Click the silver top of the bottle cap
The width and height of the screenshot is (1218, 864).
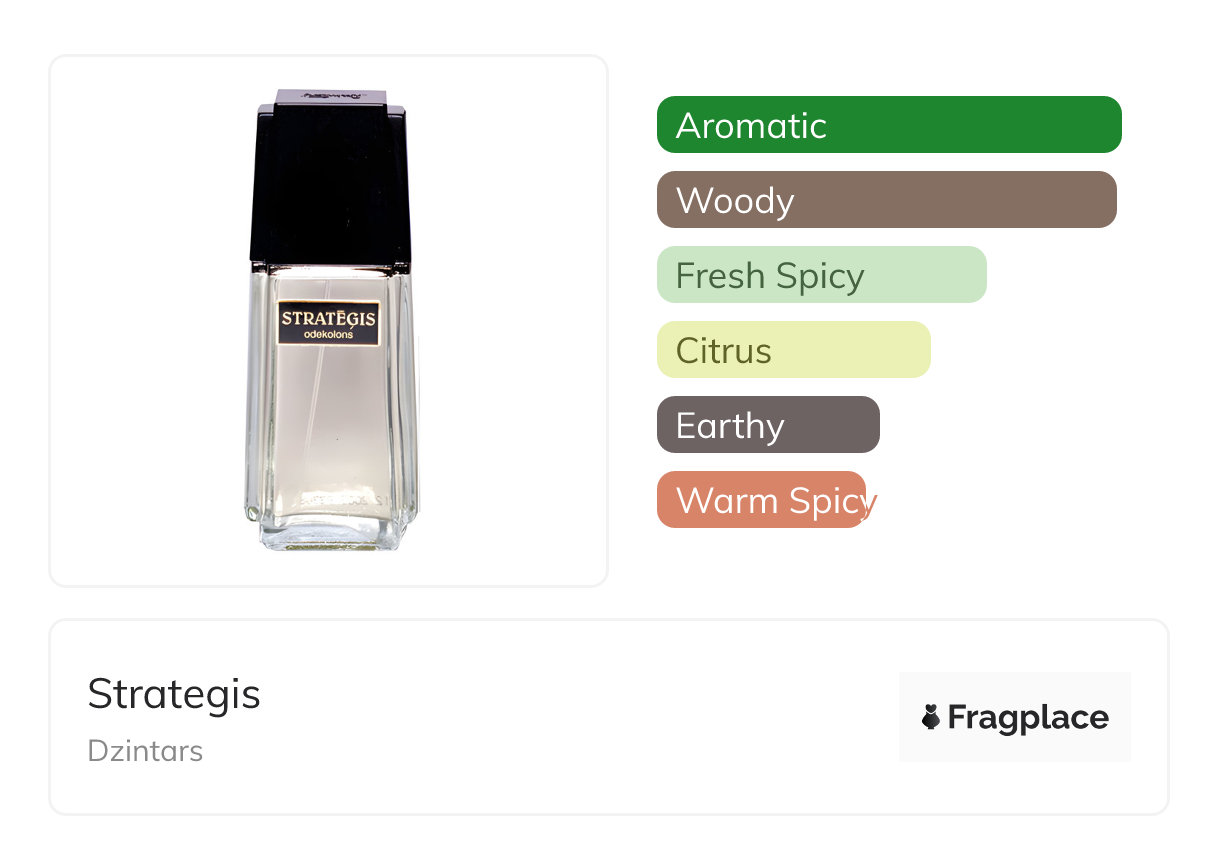coord(330,98)
